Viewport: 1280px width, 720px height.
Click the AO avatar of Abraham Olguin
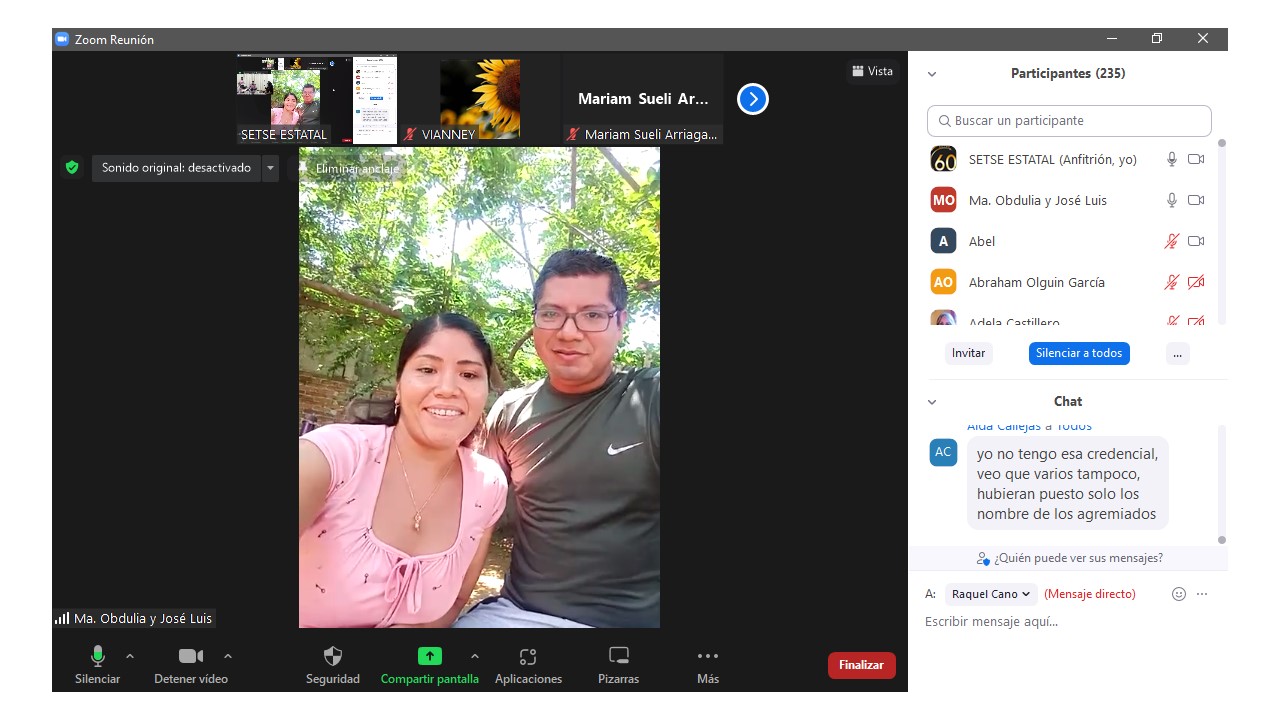[x=943, y=282]
